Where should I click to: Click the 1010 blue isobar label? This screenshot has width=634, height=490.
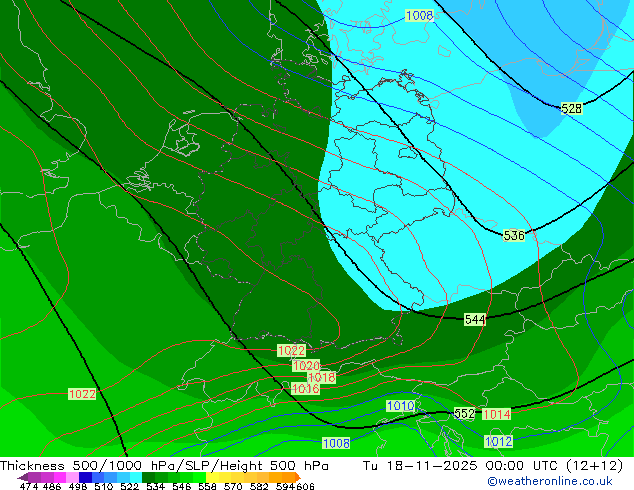(400, 406)
